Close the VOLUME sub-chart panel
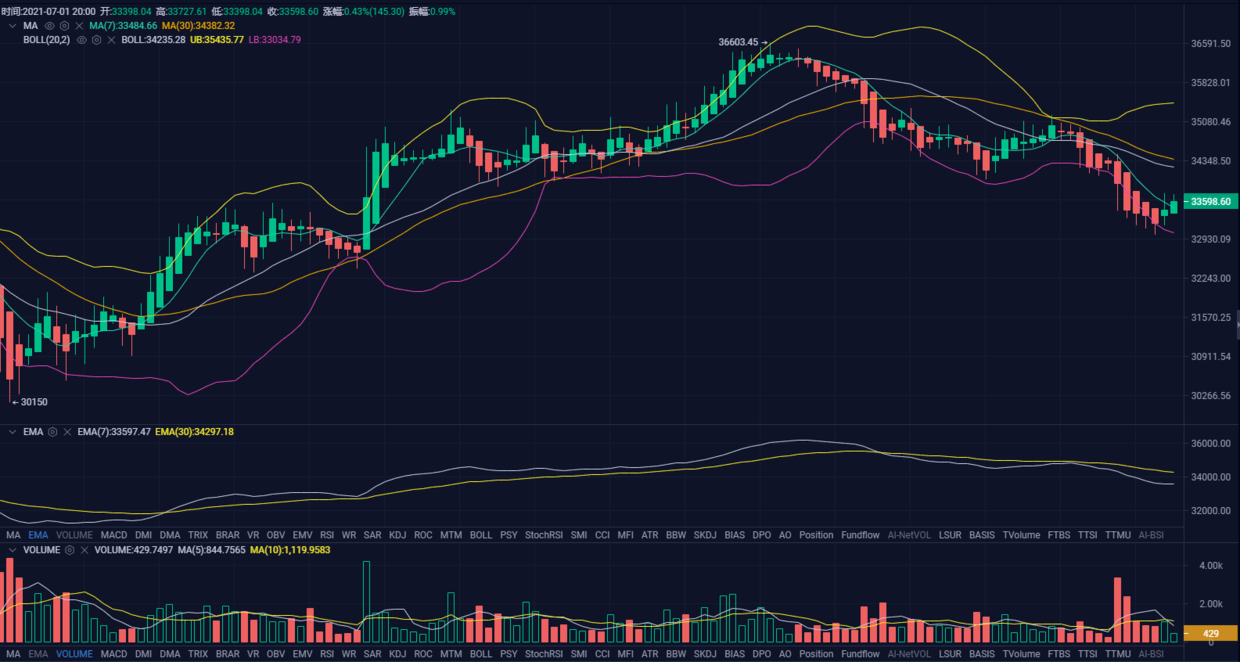 pos(84,550)
